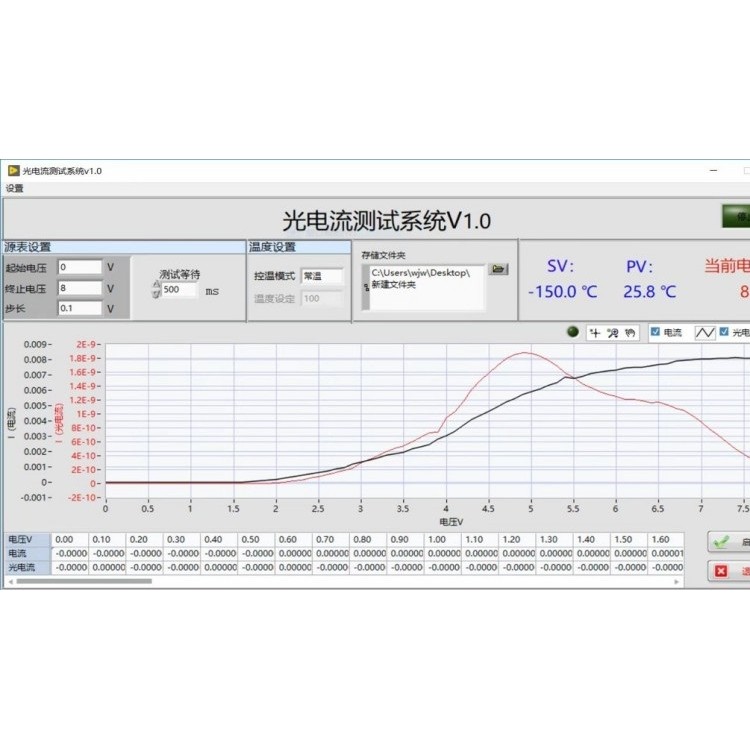
Task: Toggle the 光电流 plot visibility checkbox
Action: (x=726, y=333)
